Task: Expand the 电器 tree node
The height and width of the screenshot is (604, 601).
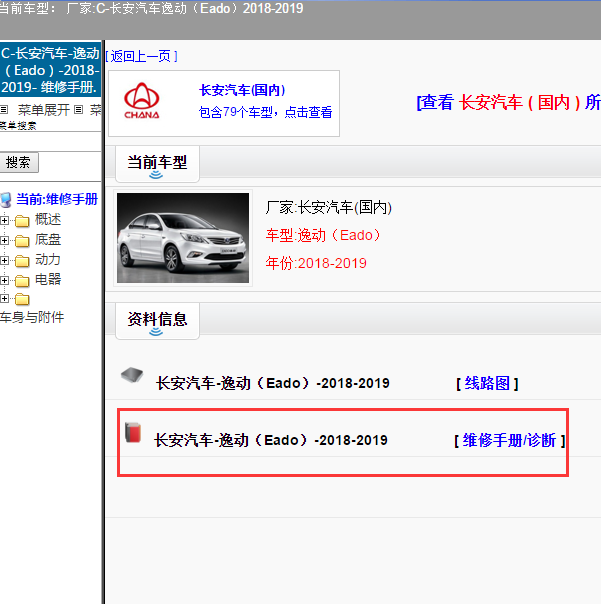Action: (4, 280)
